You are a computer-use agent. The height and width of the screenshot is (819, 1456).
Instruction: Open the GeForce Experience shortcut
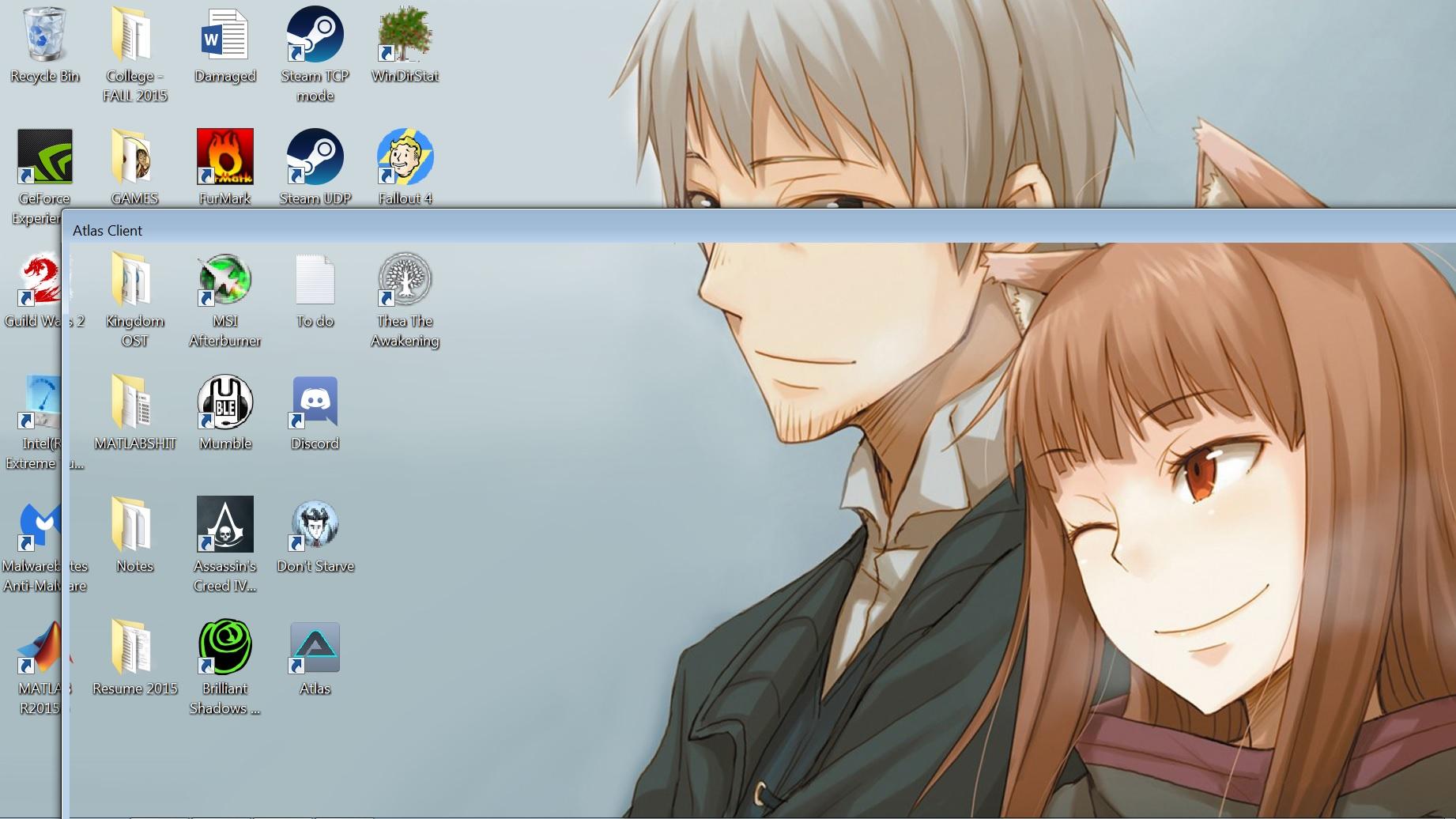44,158
